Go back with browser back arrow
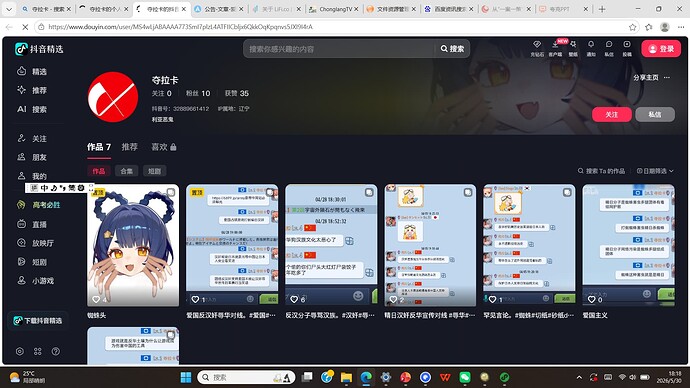The width and height of the screenshot is (690, 388). (9, 27)
